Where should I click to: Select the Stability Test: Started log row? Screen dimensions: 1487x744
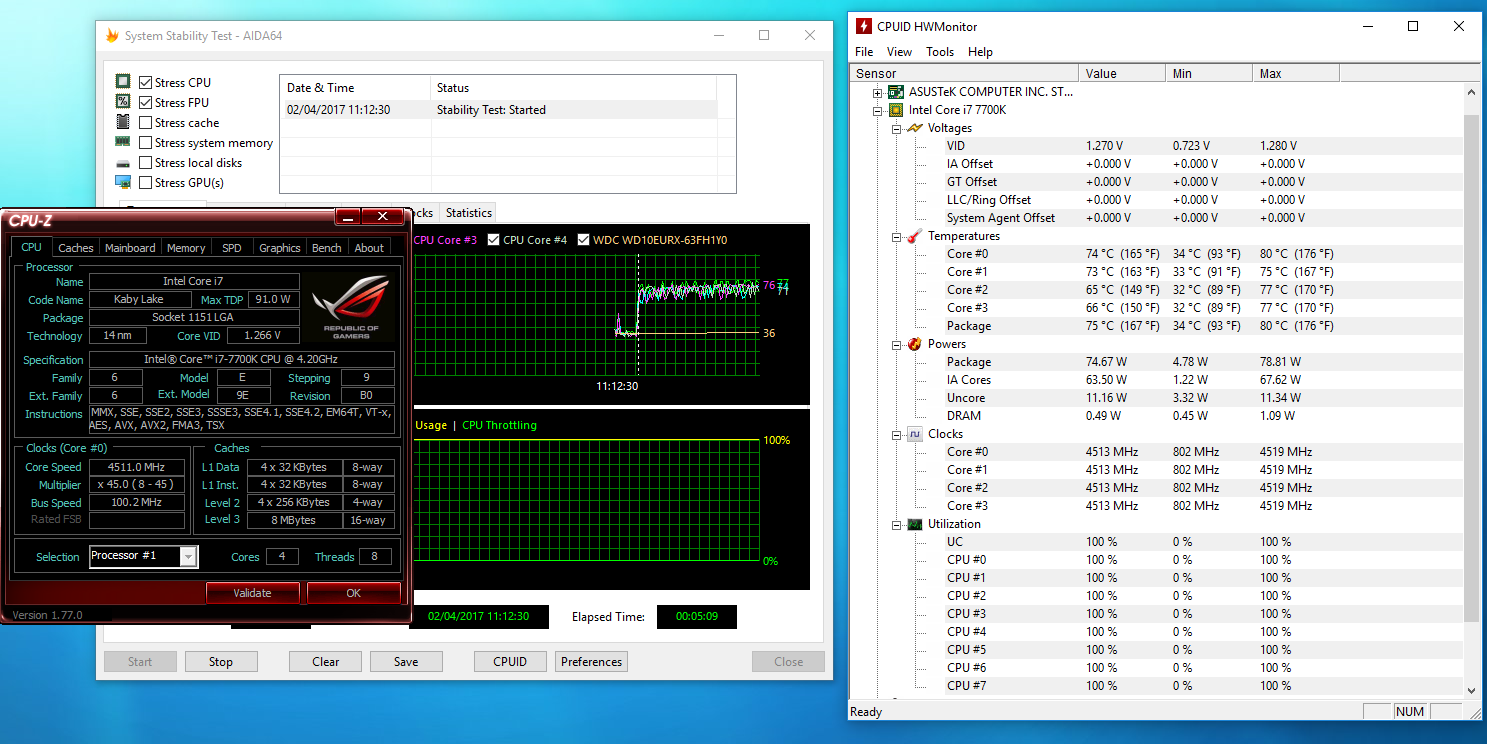click(499, 110)
